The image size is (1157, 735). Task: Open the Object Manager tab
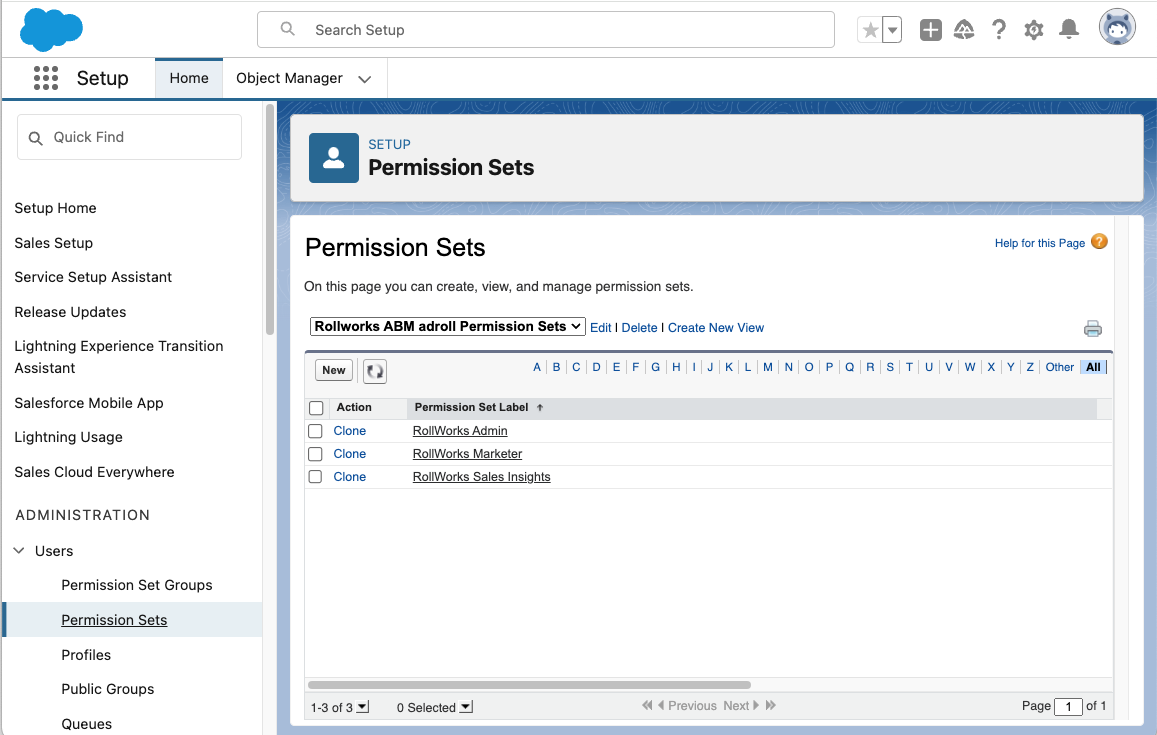pos(289,78)
